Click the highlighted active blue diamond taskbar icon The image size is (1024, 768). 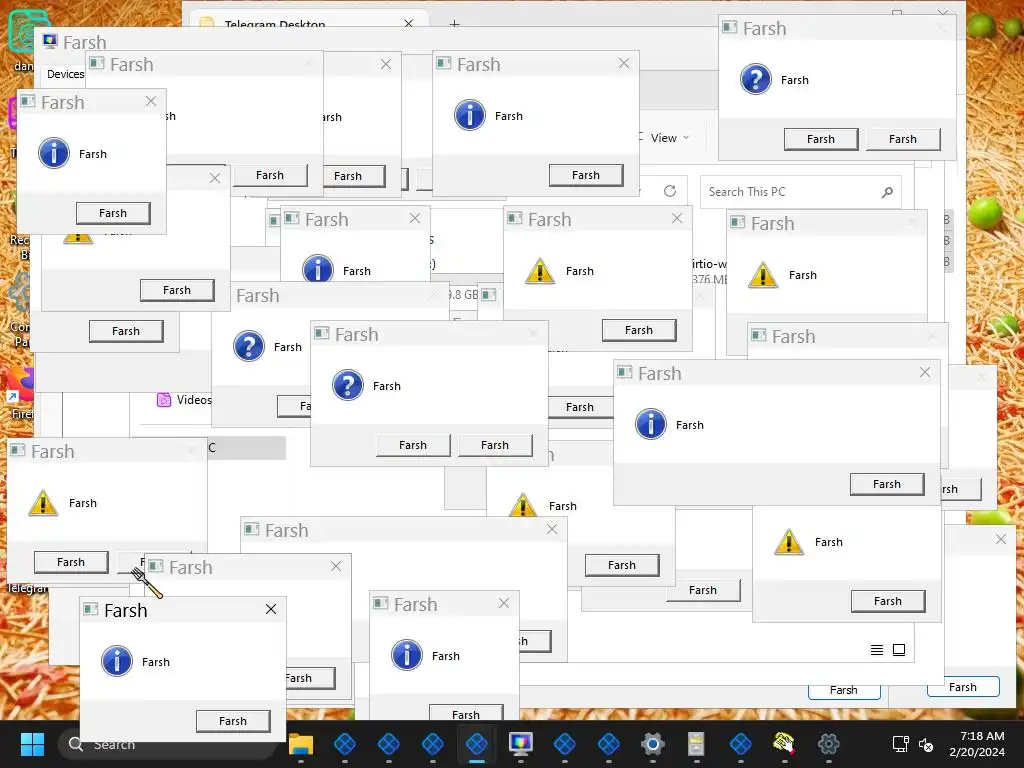coord(477,744)
